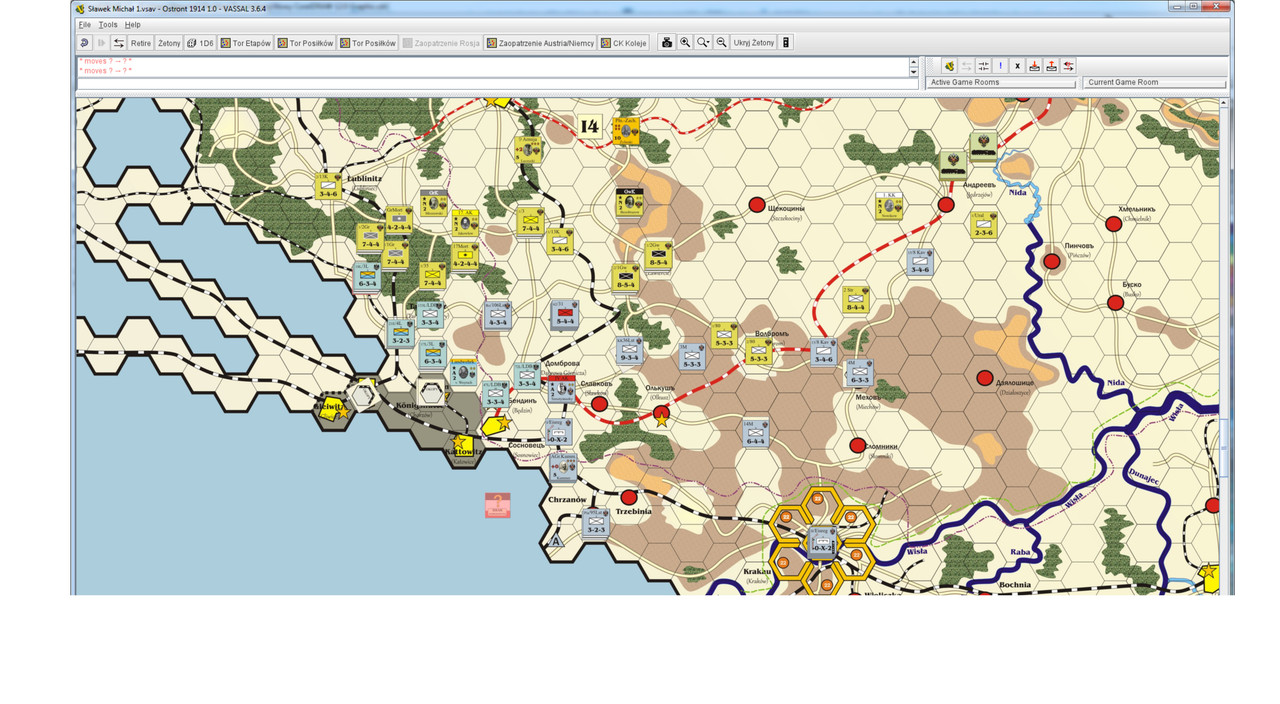This screenshot has height=704, width=1280.
Task: Click the zoom out magnifier icon
Action: (x=721, y=43)
